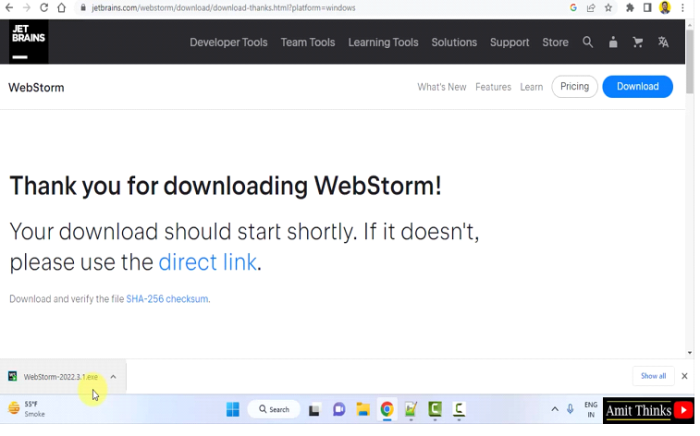
Task: Open the Learn page
Action: coord(531,87)
